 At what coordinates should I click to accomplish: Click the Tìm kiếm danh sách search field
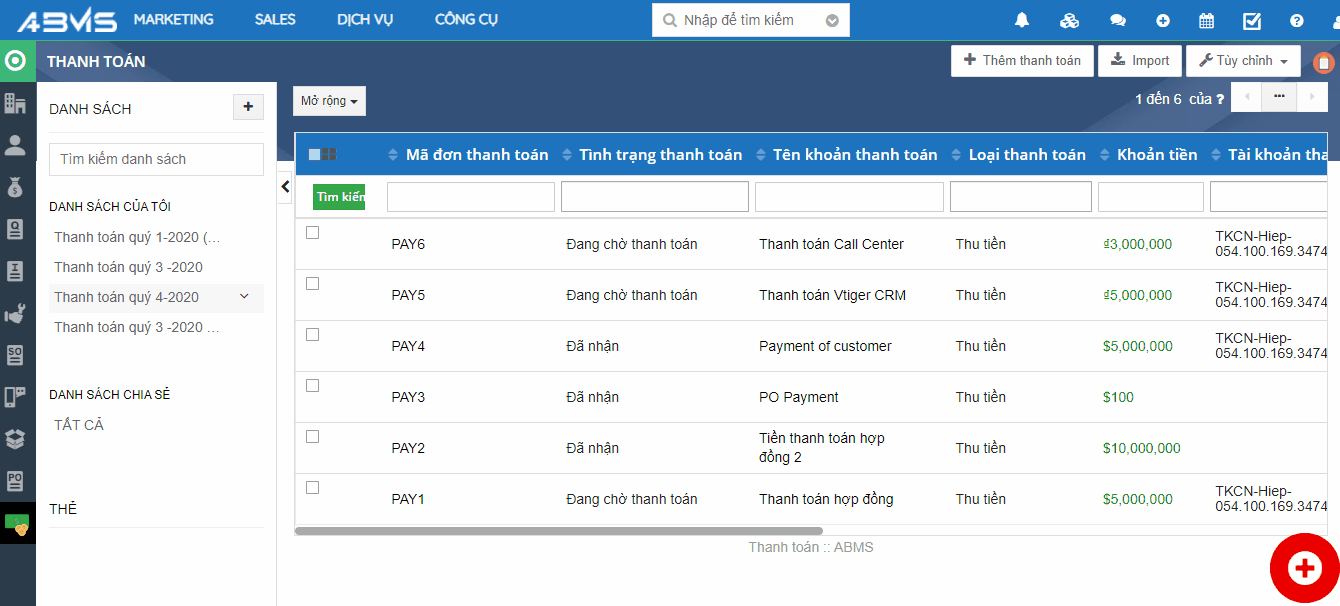(156, 159)
